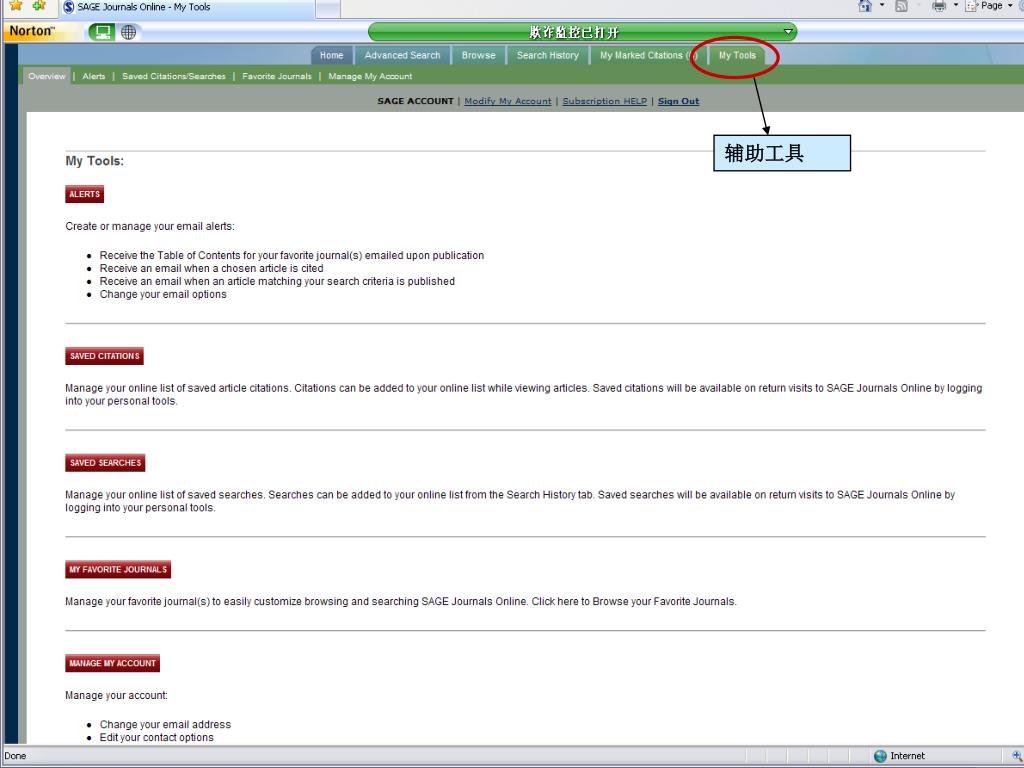Click the Norton computer monitor icon
The image size is (1024, 768).
pyautogui.click(x=102, y=32)
